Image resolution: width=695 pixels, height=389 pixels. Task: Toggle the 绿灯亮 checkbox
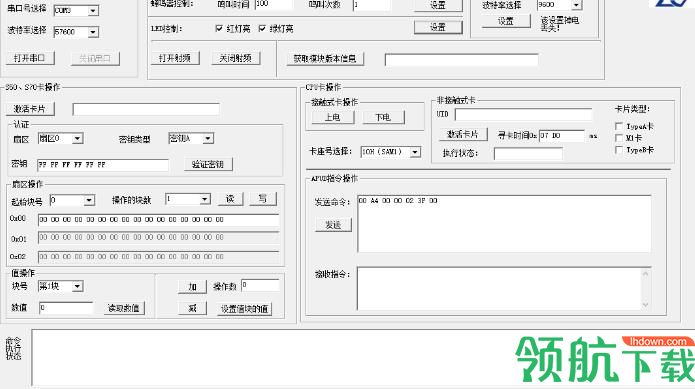262,28
